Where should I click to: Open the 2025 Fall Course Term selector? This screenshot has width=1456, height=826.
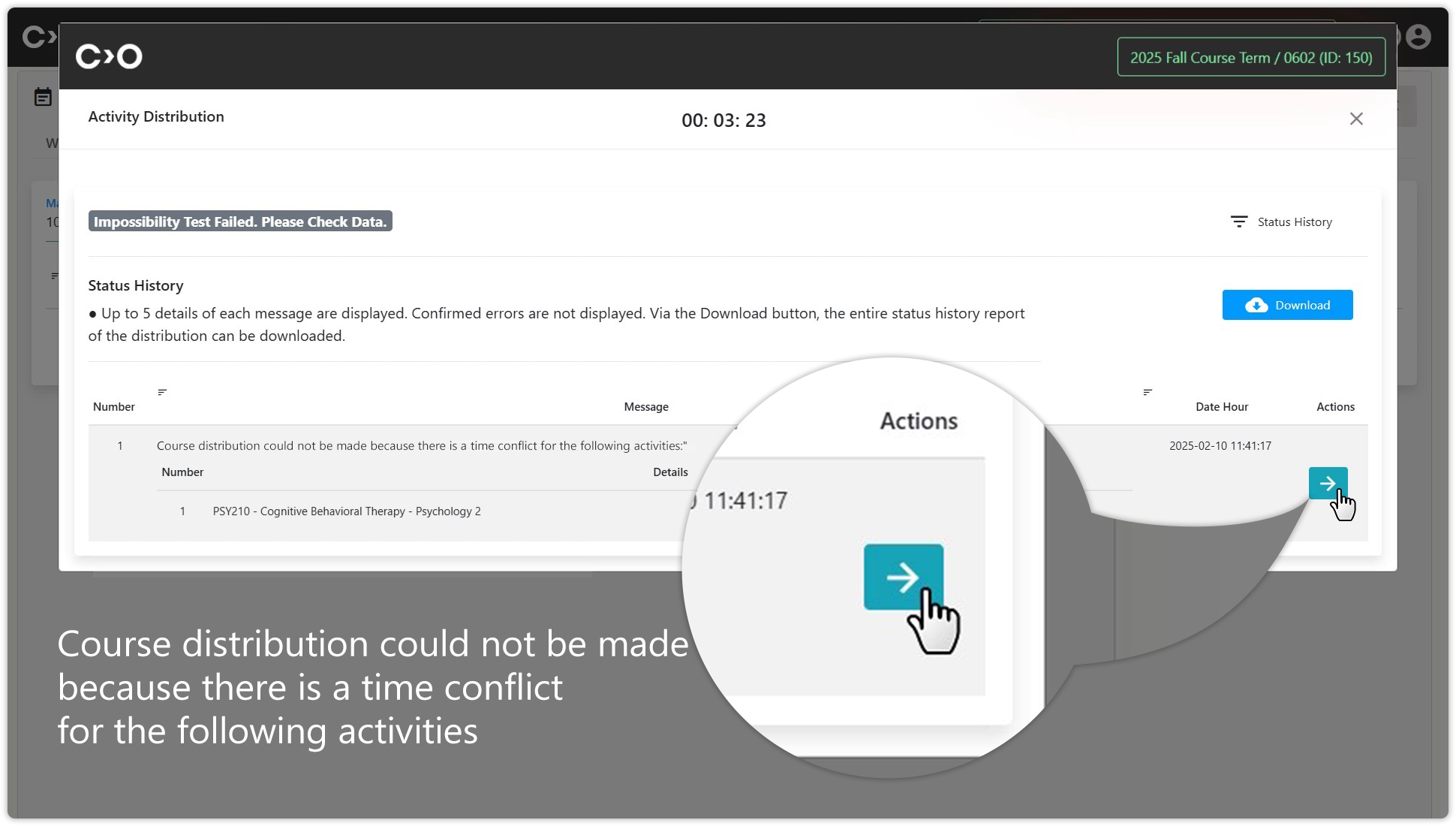(1250, 57)
